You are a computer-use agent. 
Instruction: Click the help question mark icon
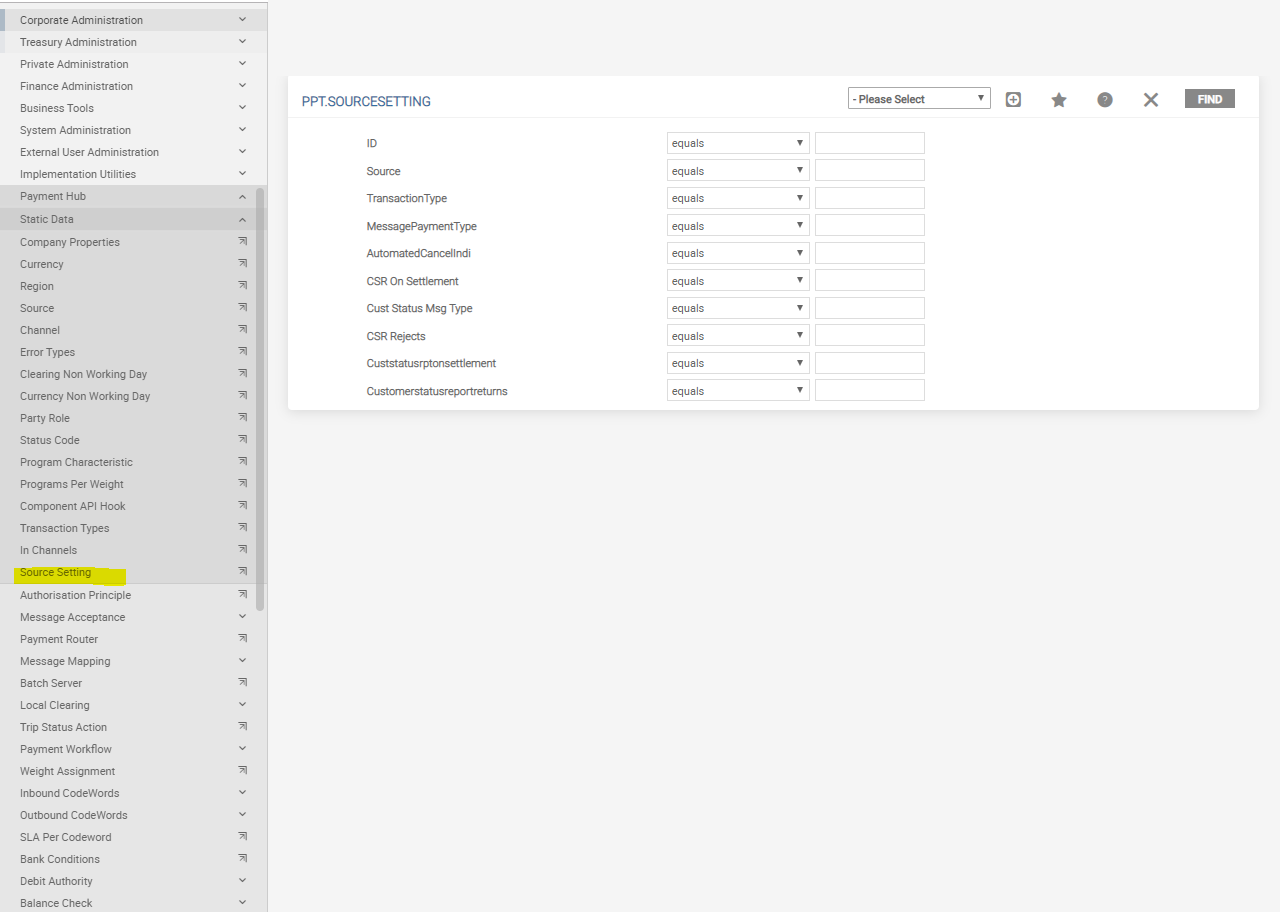1105,100
